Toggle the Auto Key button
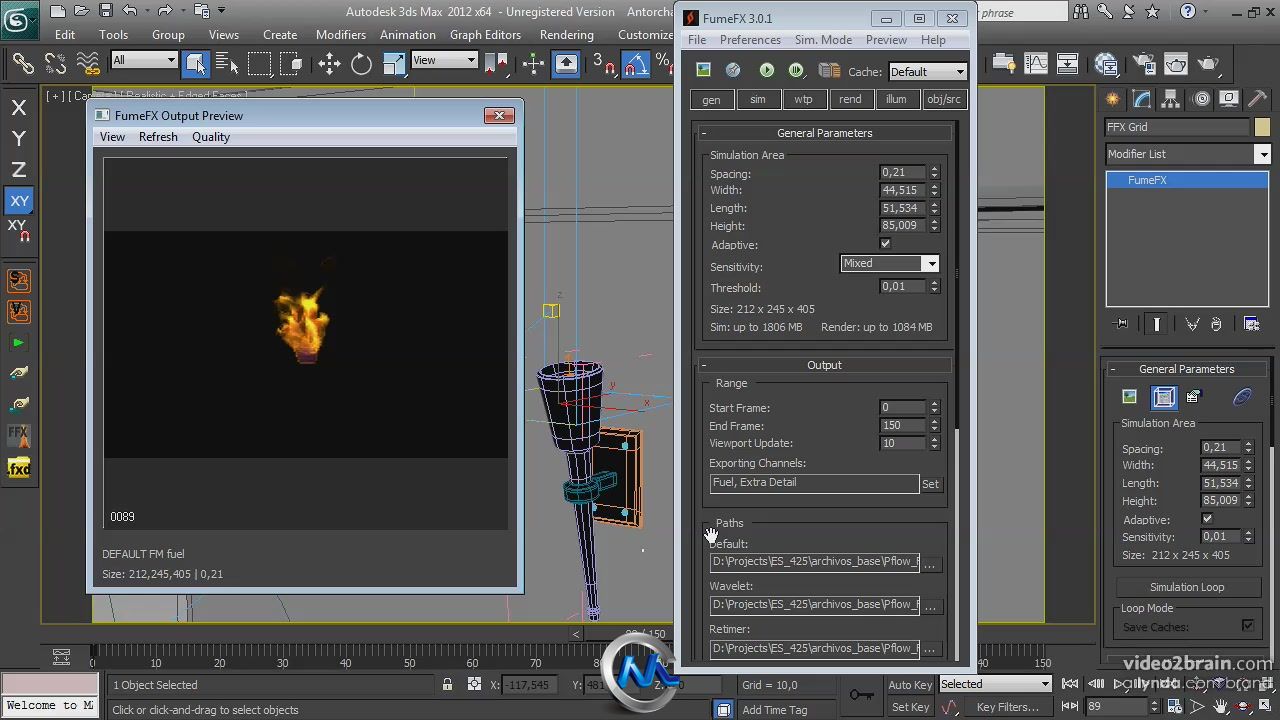This screenshot has width=1280, height=720. (910, 685)
